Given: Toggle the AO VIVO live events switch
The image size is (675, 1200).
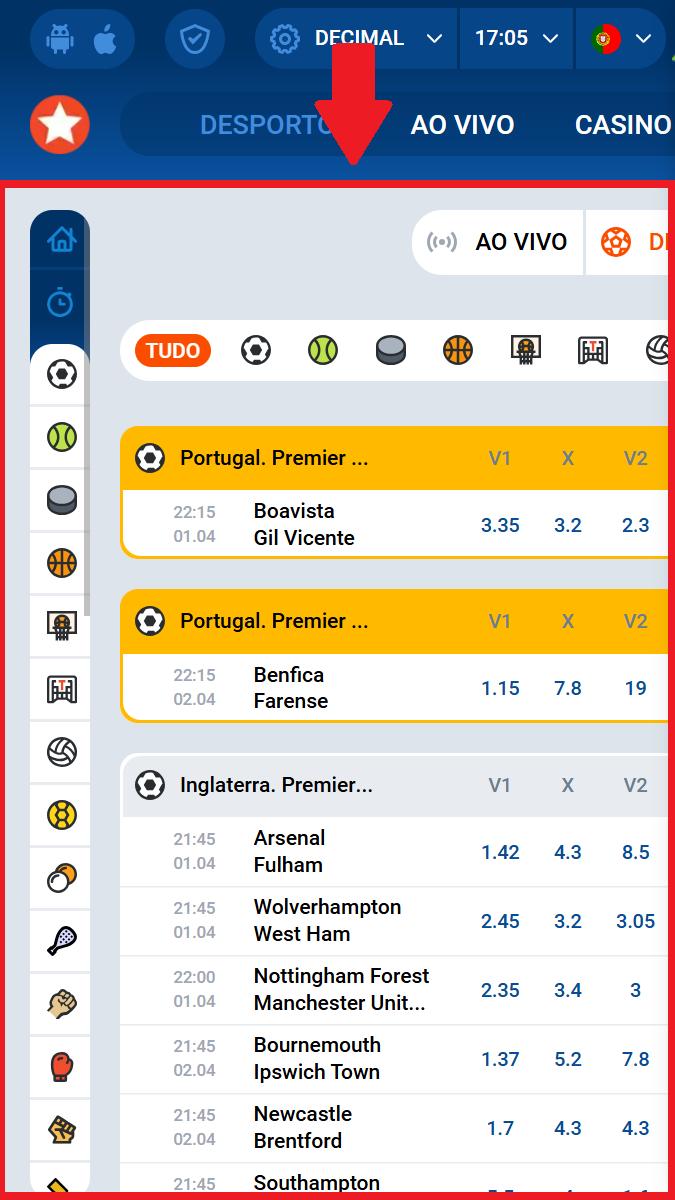Looking at the screenshot, I should coord(498,242).
